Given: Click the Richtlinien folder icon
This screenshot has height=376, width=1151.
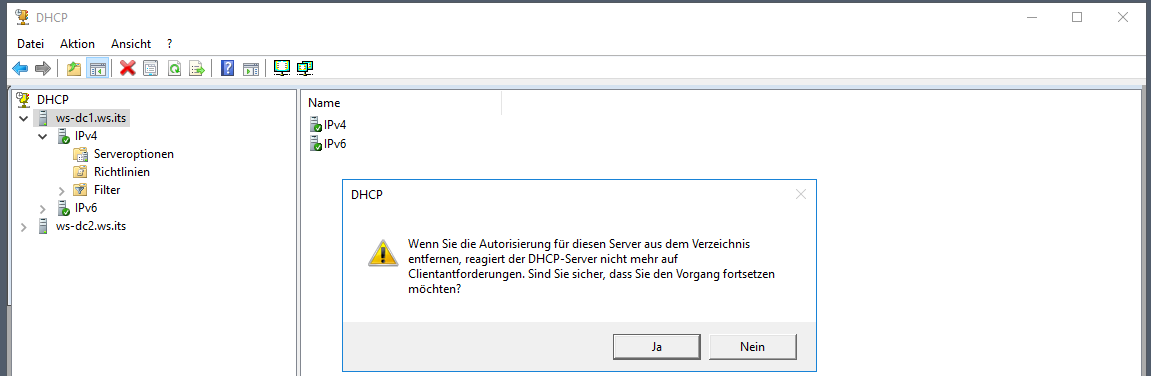Looking at the screenshot, I should 81,172.
